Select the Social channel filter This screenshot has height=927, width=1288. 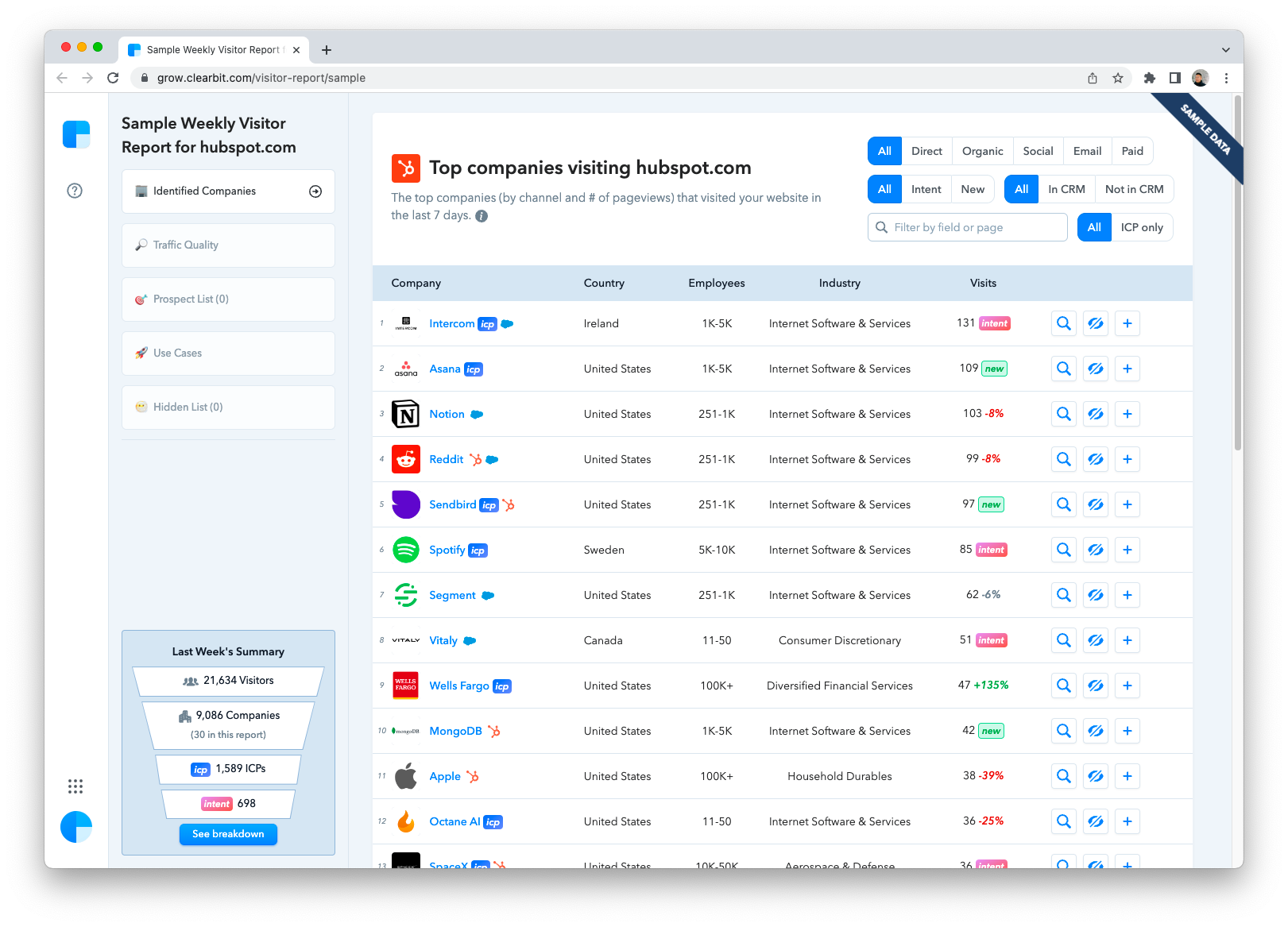pos(1038,151)
